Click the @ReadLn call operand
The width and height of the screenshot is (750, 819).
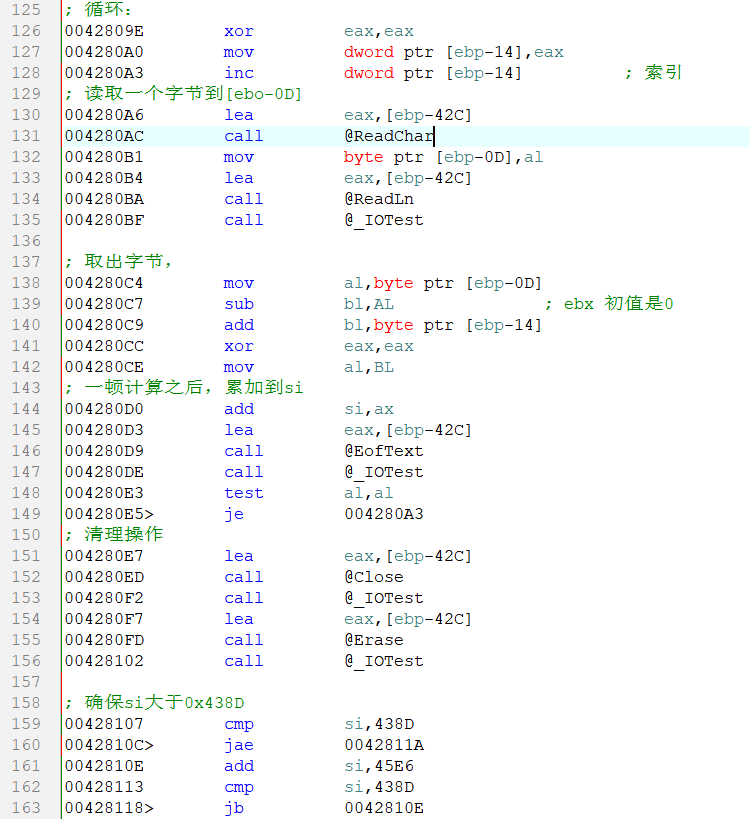pos(379,199)
